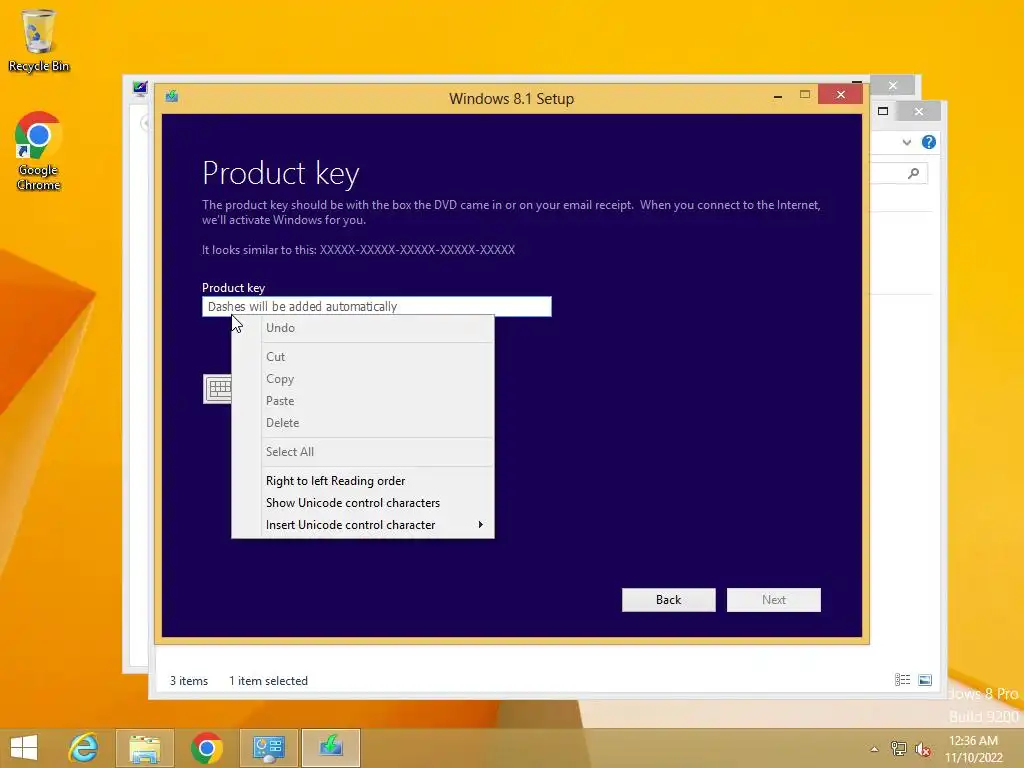Open Google Chrome from the taskbar

[206, 748]
